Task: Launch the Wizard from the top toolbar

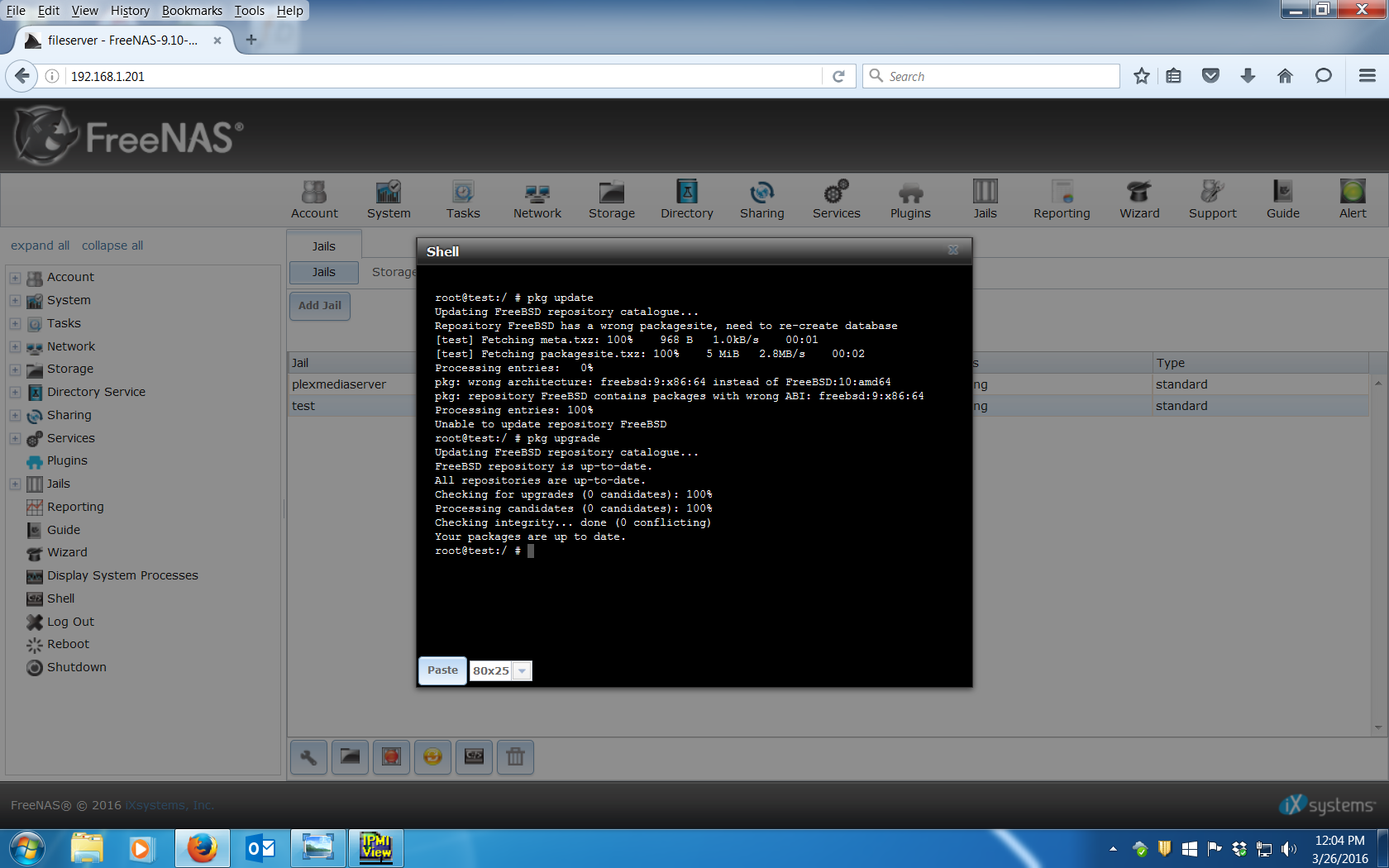Action: 1139,200
